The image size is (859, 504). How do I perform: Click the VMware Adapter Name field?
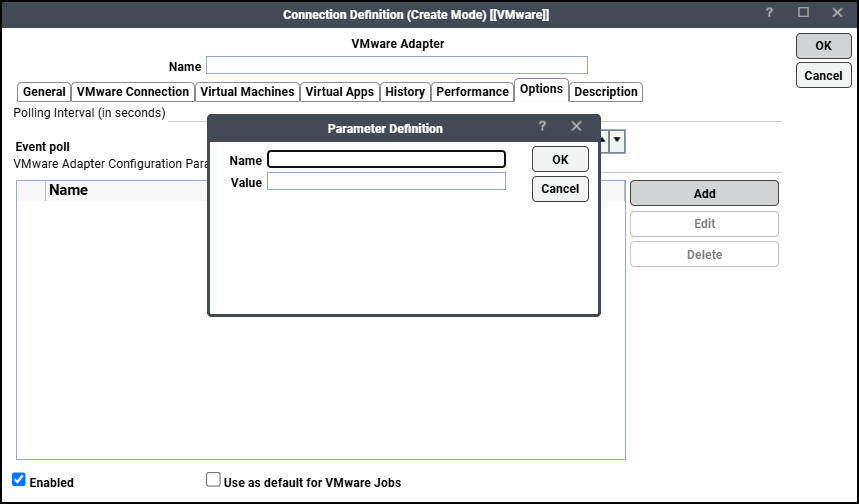pos(396,66)
